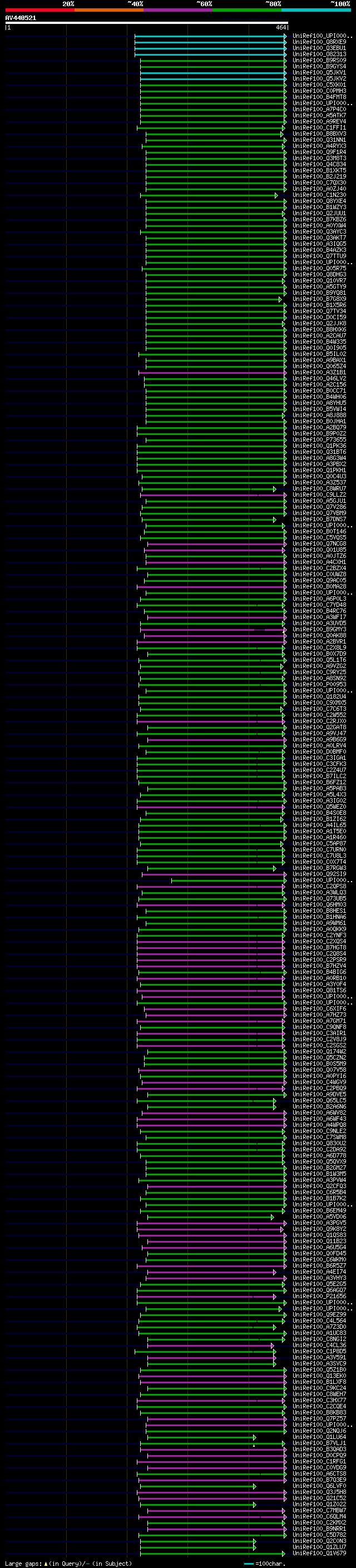356x1568 pixels.
Task: Open hit UniRef100_B9NRR1
Action: [319, 1529]
